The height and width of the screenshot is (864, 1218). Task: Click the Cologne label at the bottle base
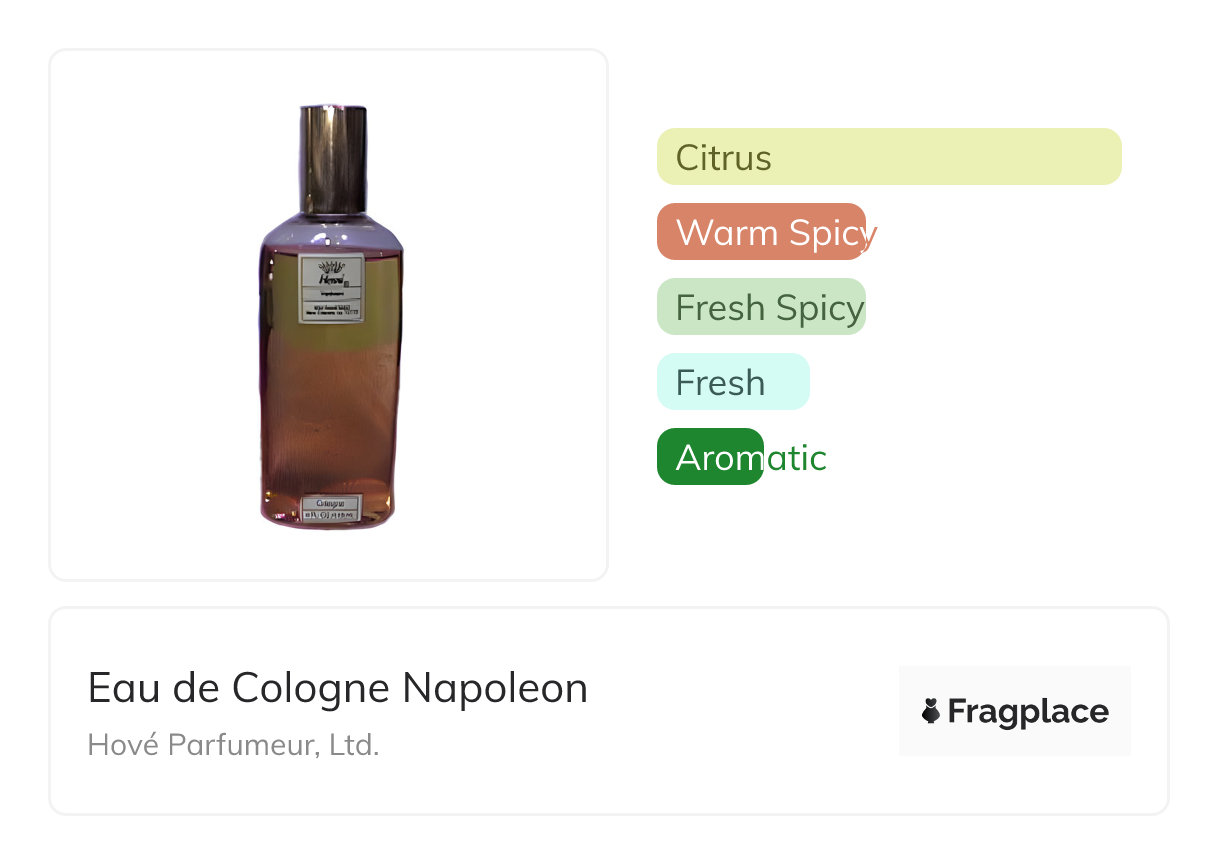pos(330,507)
